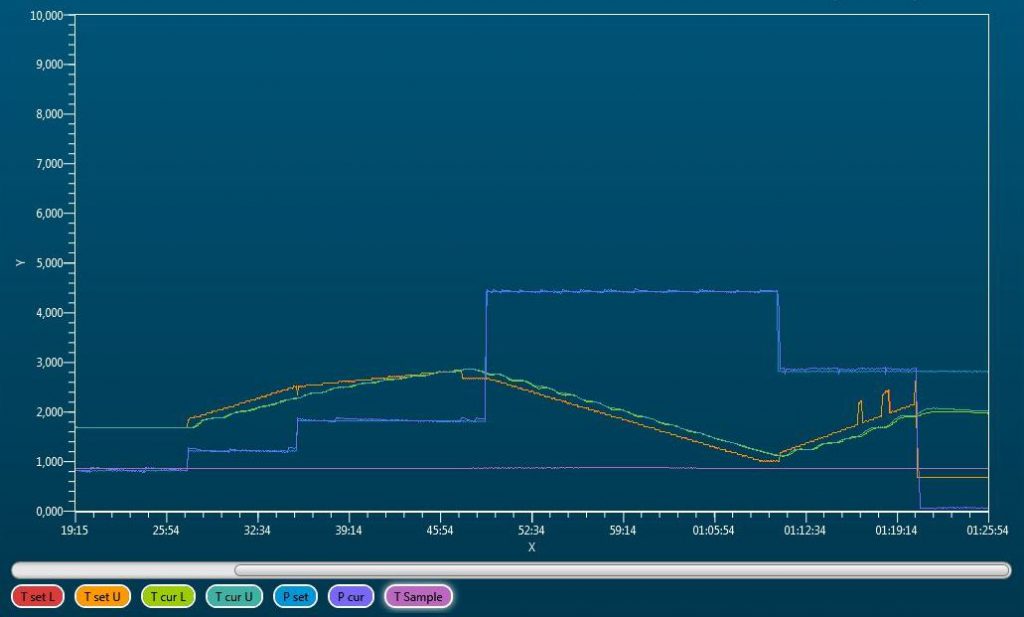Click the Y axis title left of the chart

18,263
